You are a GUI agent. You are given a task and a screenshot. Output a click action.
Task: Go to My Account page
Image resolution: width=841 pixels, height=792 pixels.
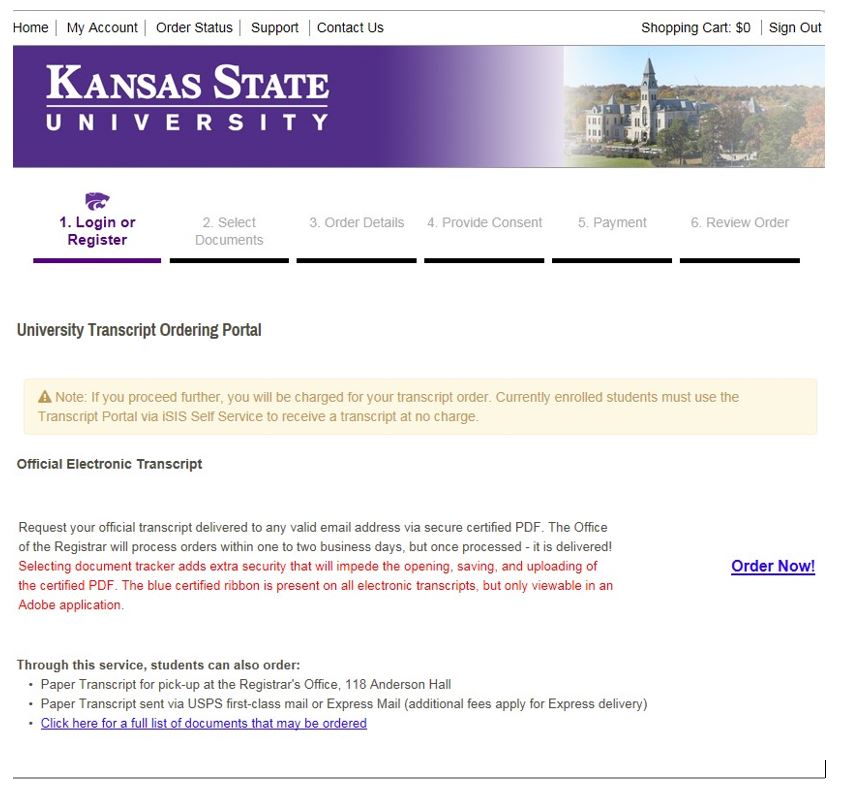pyautogui.click(x=102, y=27)
